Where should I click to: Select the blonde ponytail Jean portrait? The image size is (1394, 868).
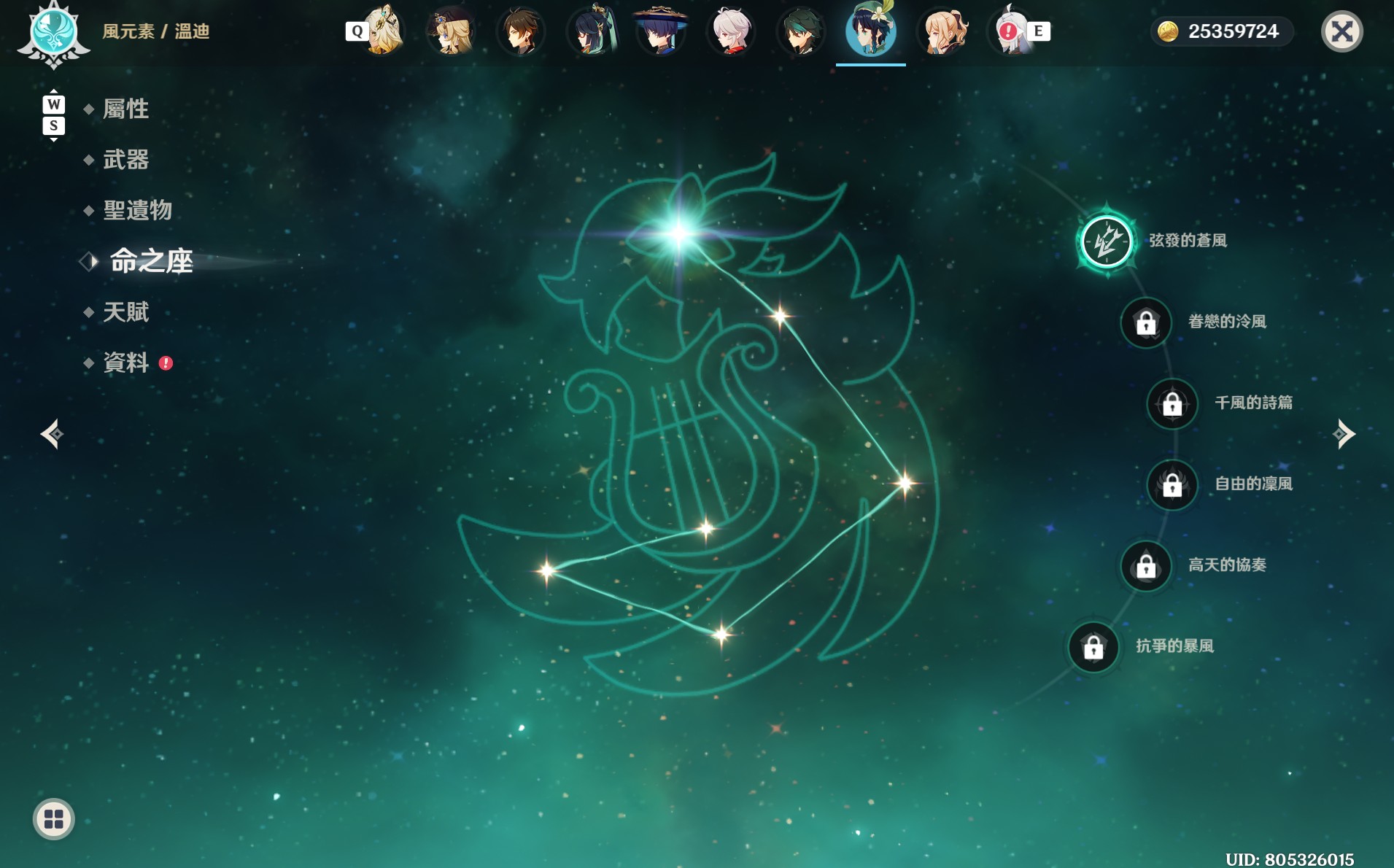click(x=942, y=31)
